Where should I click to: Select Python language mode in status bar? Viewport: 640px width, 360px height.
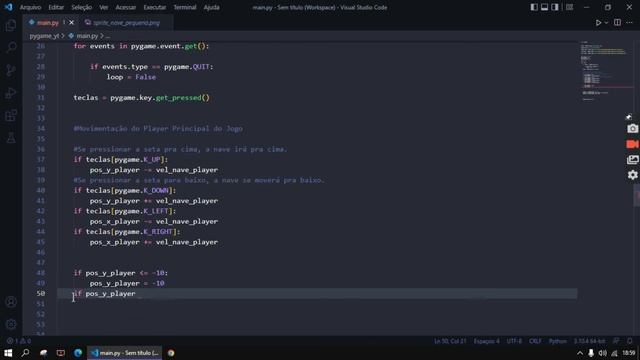coord(558,341)
